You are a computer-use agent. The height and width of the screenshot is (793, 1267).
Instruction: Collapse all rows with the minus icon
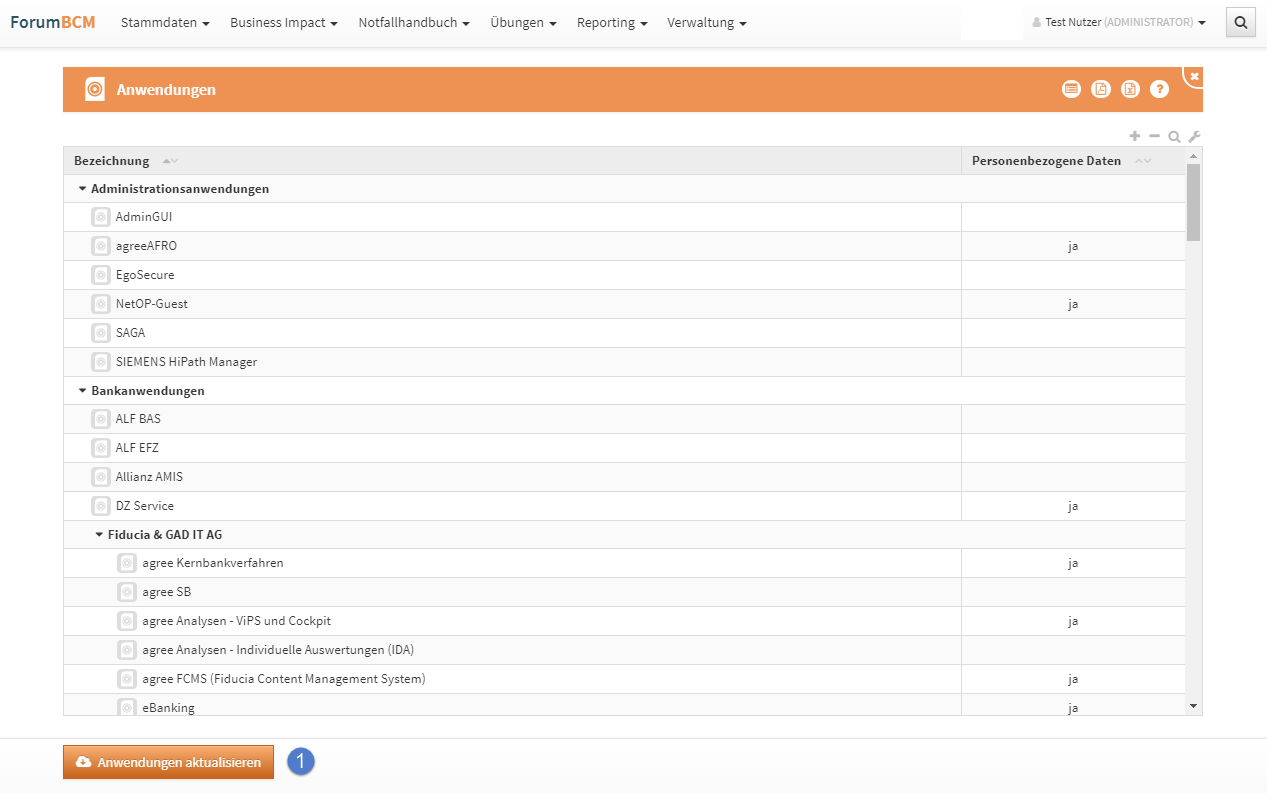1154,136
